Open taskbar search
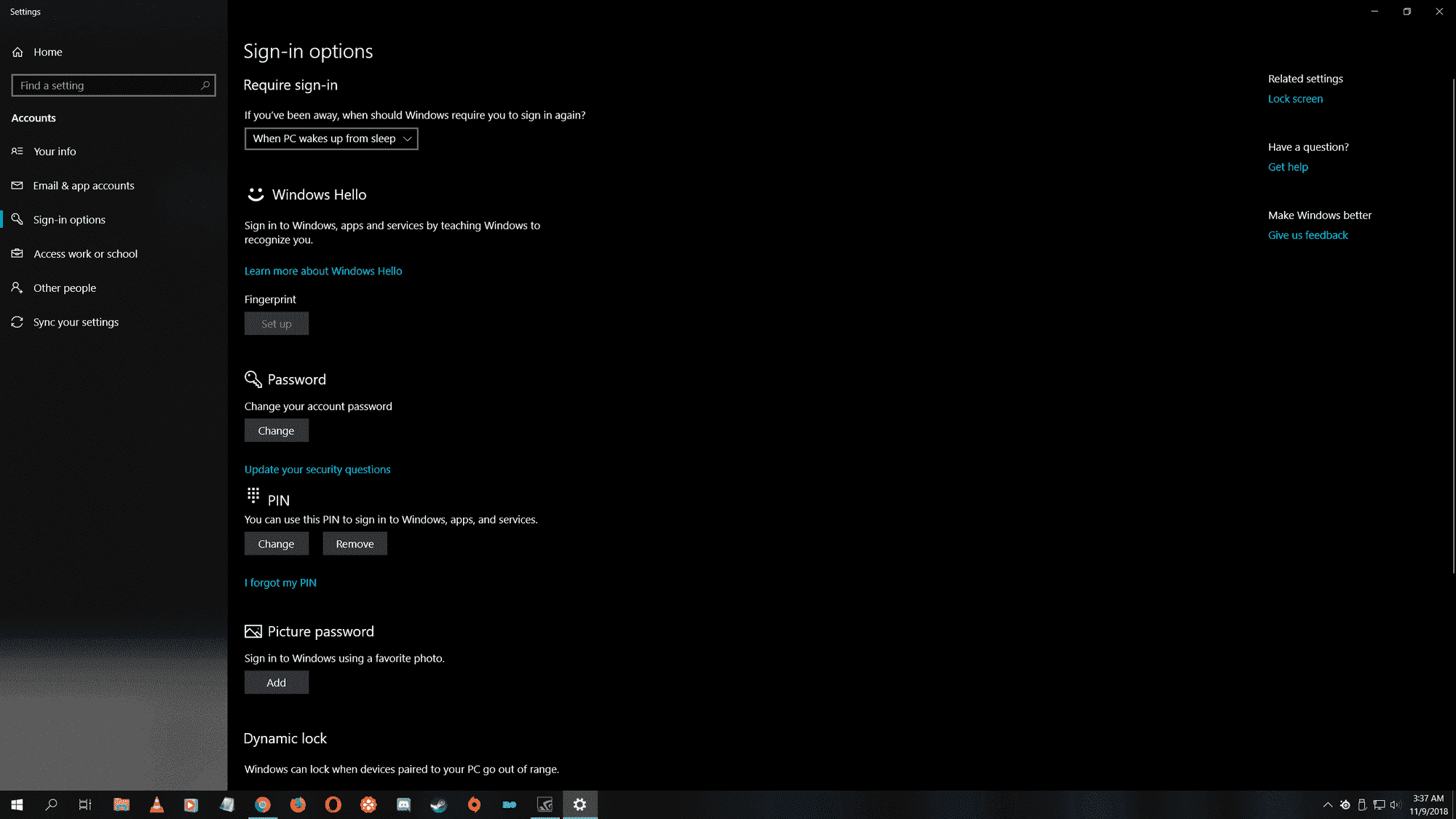The image size is (1456, 819). 51,804
